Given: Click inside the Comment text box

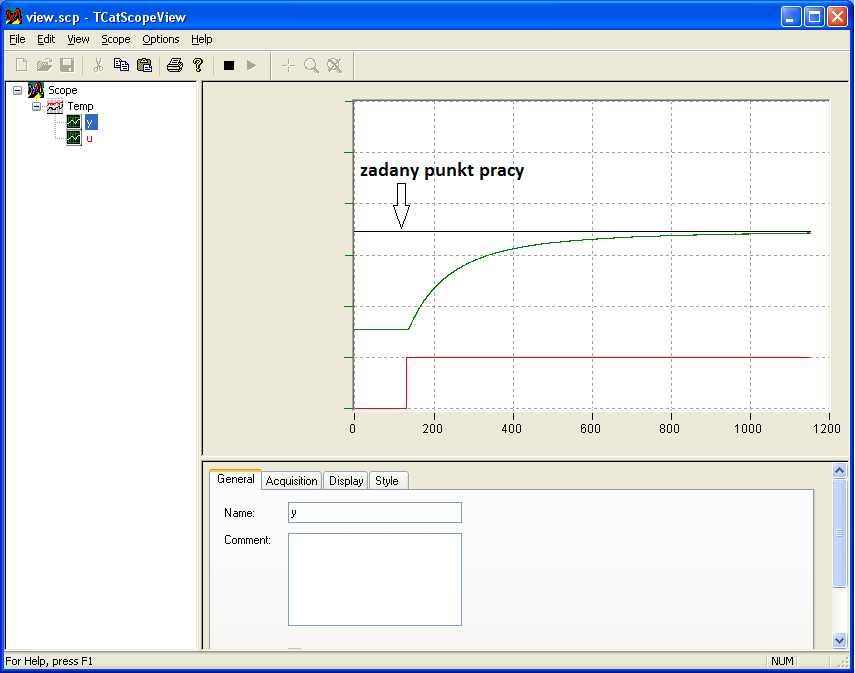Looking at the screenshot, I should [375, 579].
